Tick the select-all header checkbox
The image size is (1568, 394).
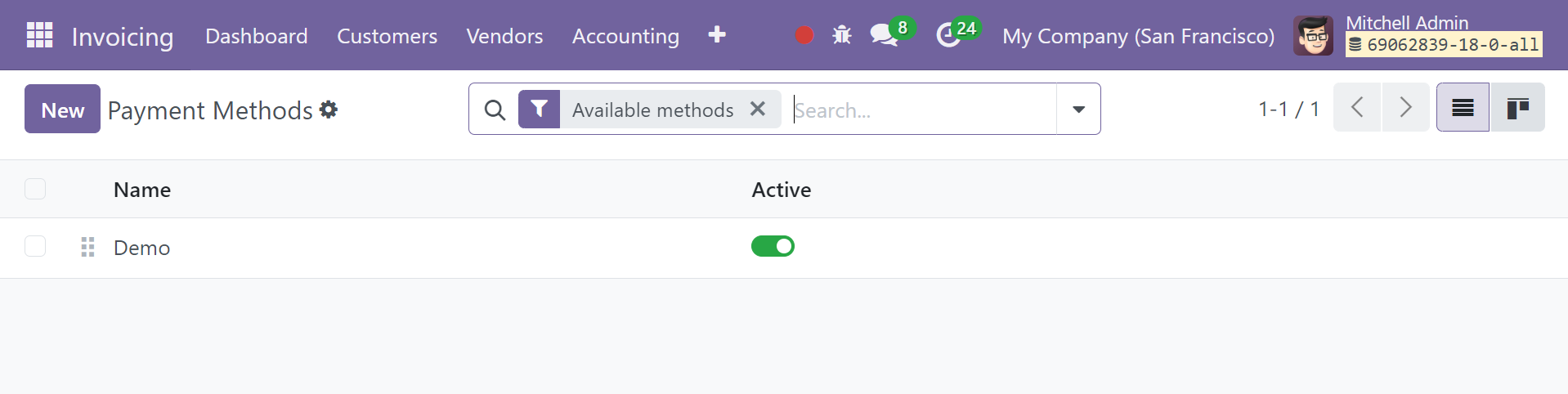point(35,189)
